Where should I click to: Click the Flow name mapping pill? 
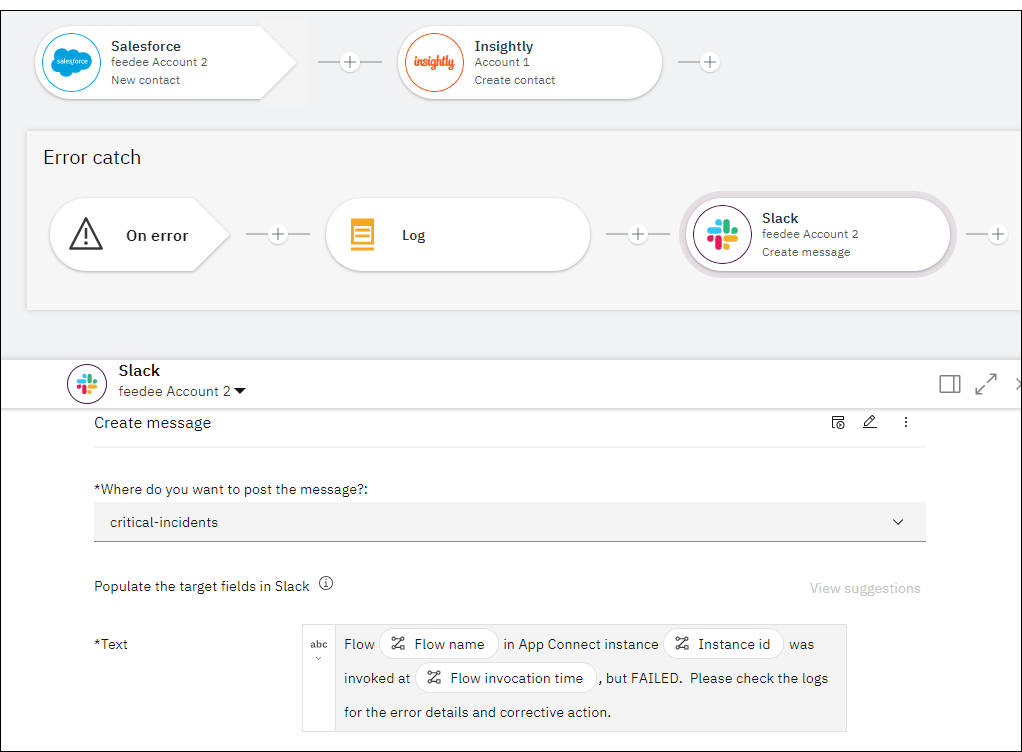[x=439, y=644]
